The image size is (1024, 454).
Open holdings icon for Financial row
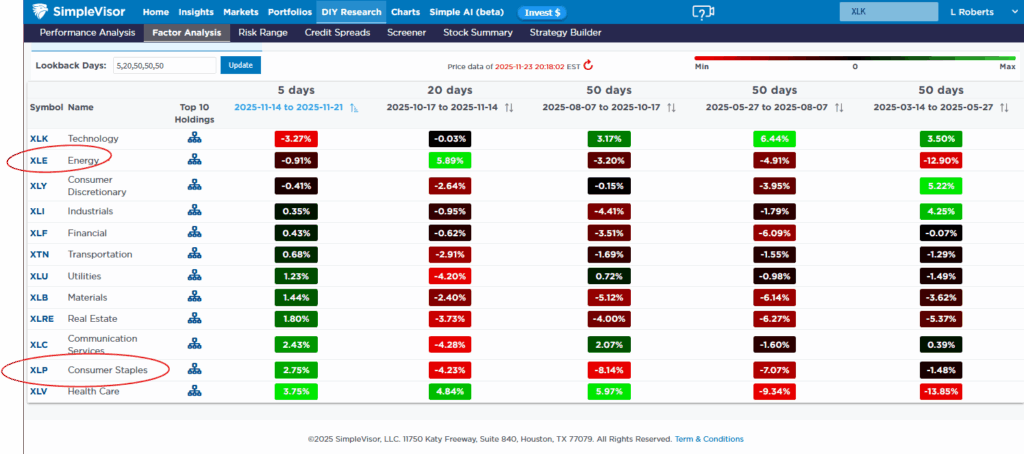[x=195, y=233]
